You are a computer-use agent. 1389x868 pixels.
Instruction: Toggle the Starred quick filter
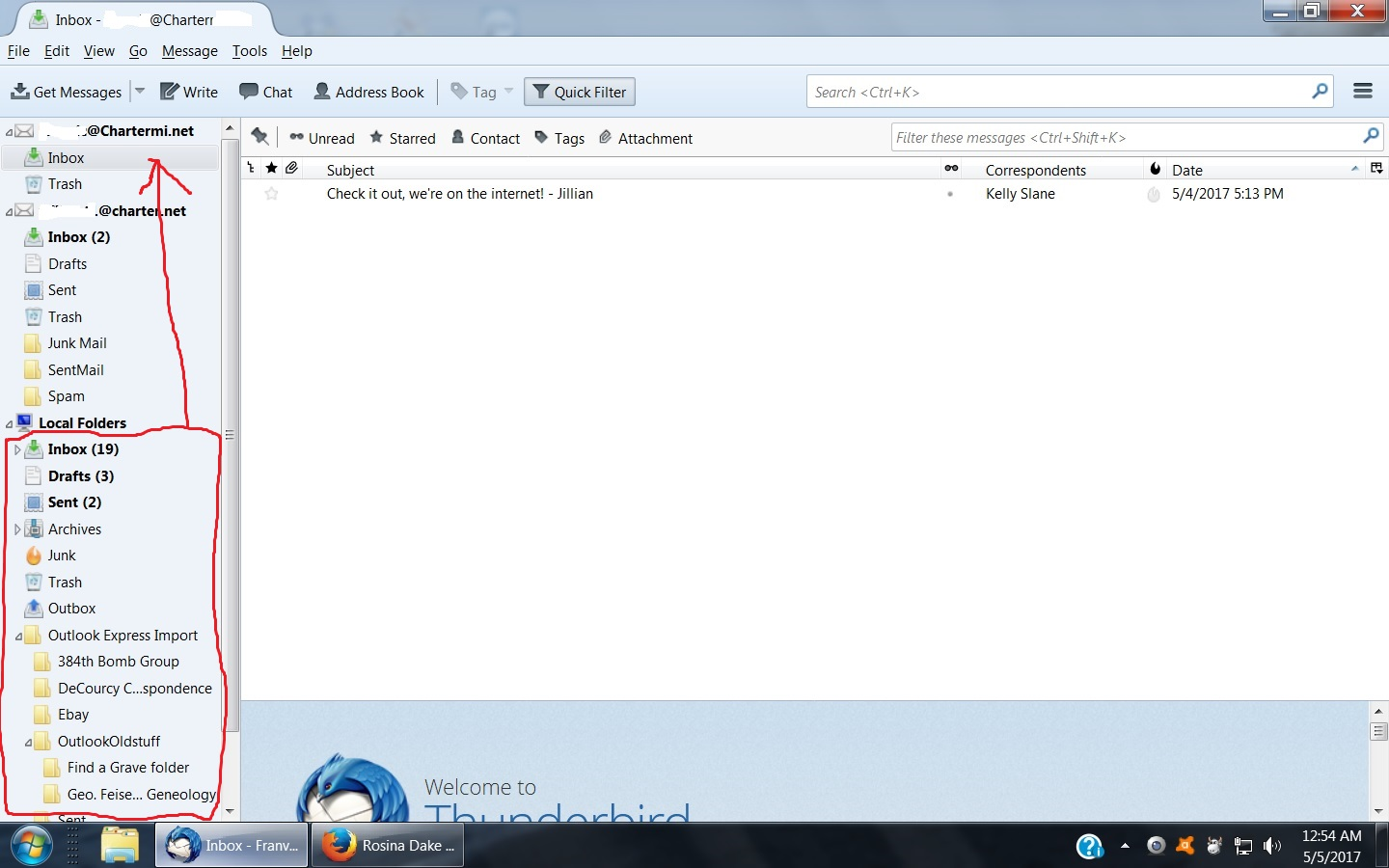pos(403,138)
